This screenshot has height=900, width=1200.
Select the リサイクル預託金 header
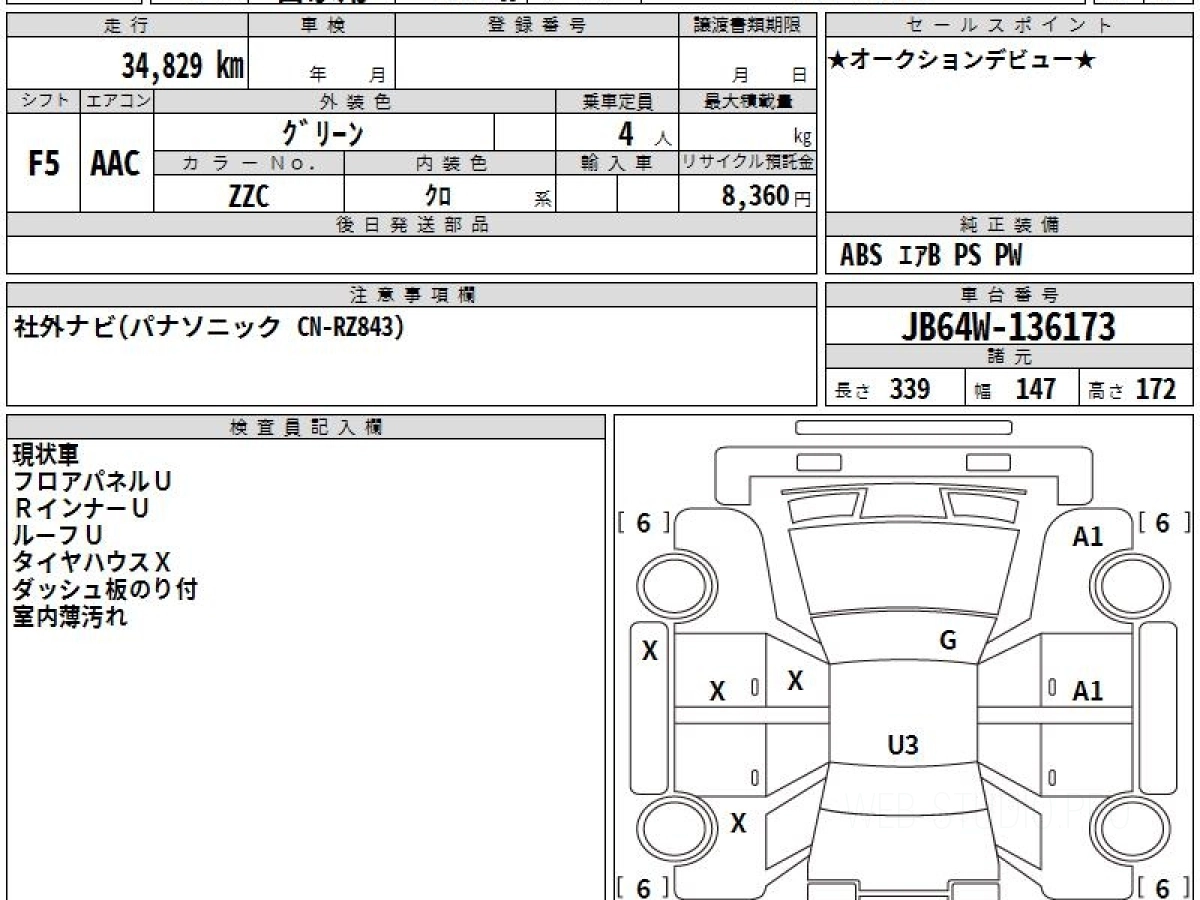pos(747,163)
